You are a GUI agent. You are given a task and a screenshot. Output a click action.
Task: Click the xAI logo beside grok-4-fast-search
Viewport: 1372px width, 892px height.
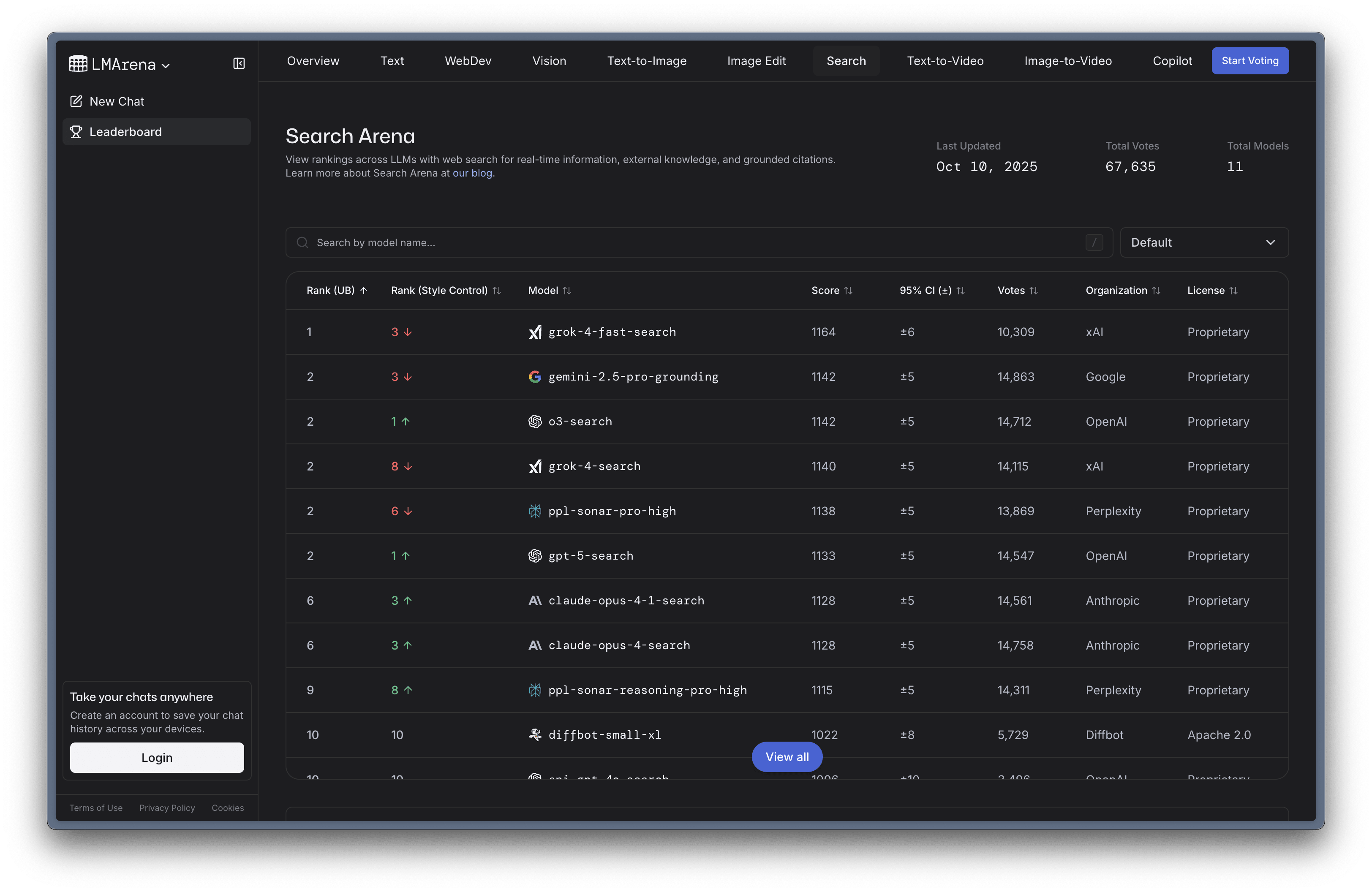pyautogui.click(x=535, y=332)
